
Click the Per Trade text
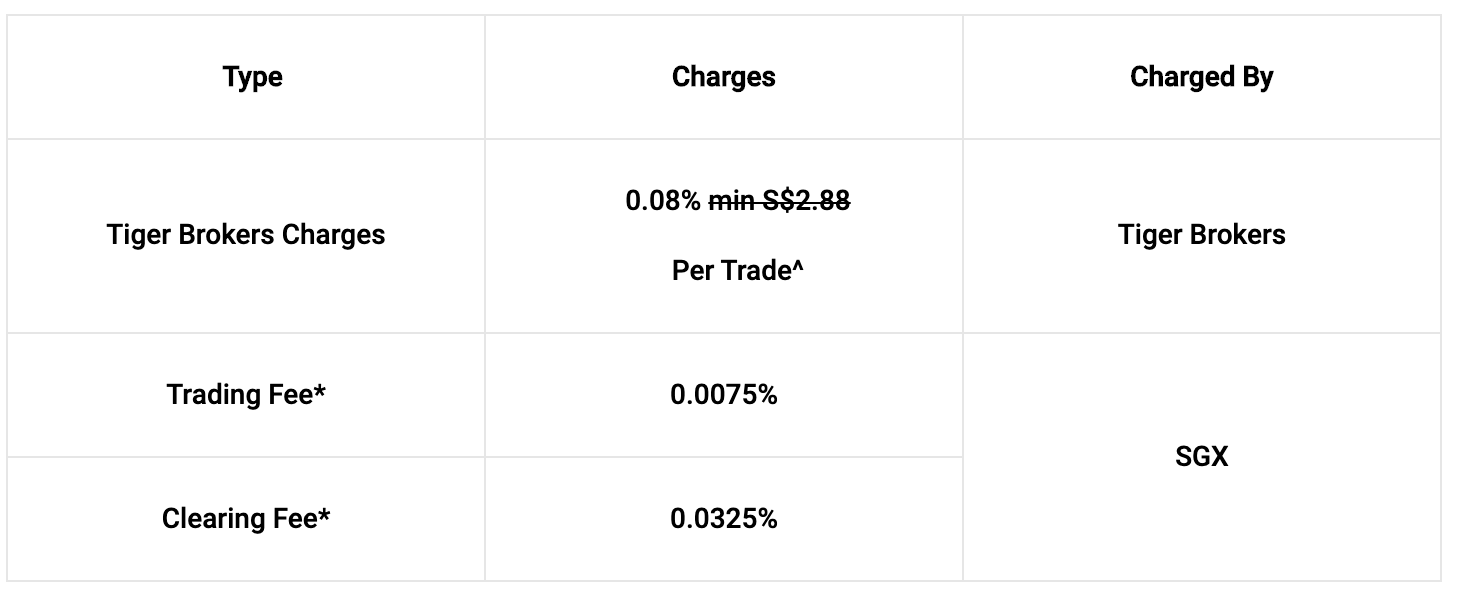[731, 271]
